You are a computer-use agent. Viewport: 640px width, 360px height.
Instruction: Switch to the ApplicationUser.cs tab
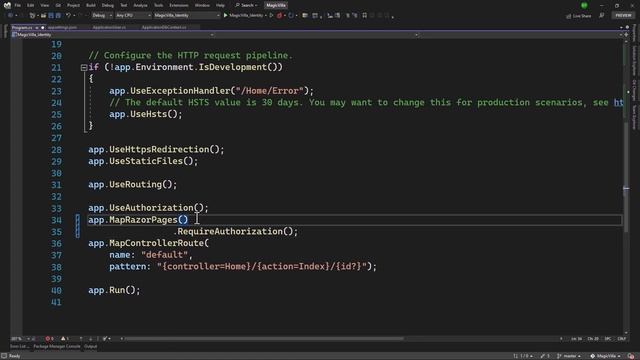coord(109,27)
